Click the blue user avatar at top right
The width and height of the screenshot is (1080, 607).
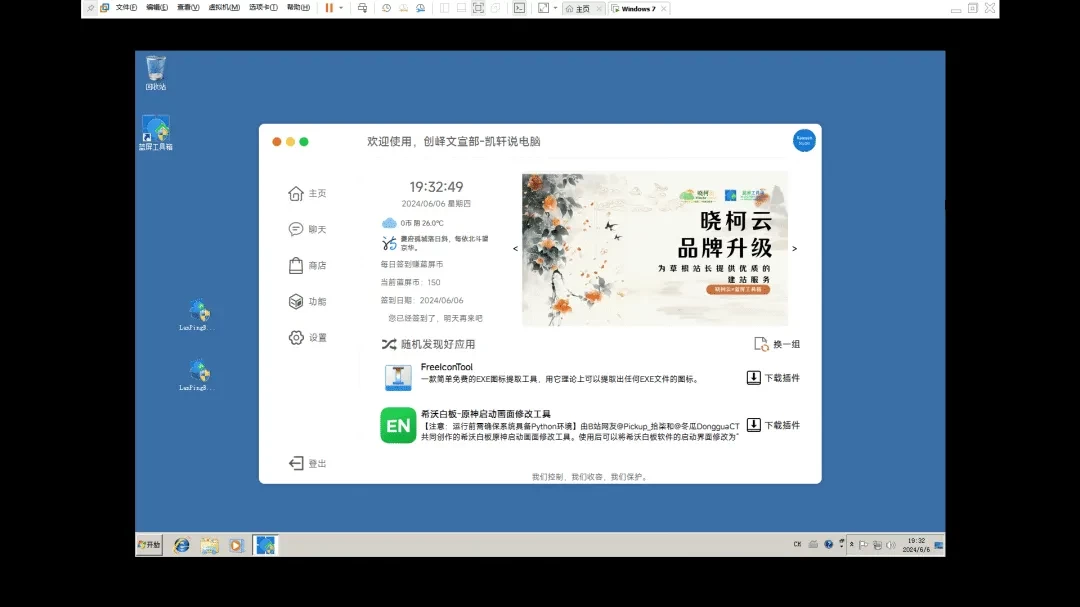[804, 141]
